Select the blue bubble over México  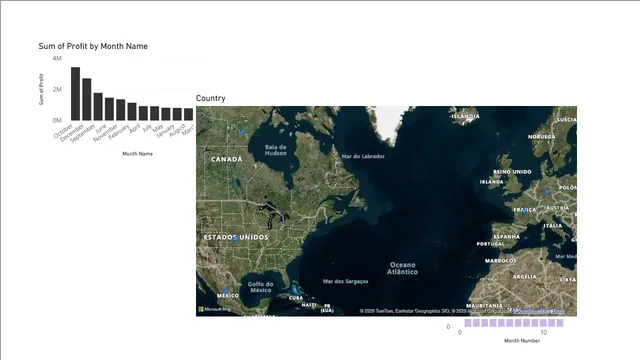[x=226, y=291]
